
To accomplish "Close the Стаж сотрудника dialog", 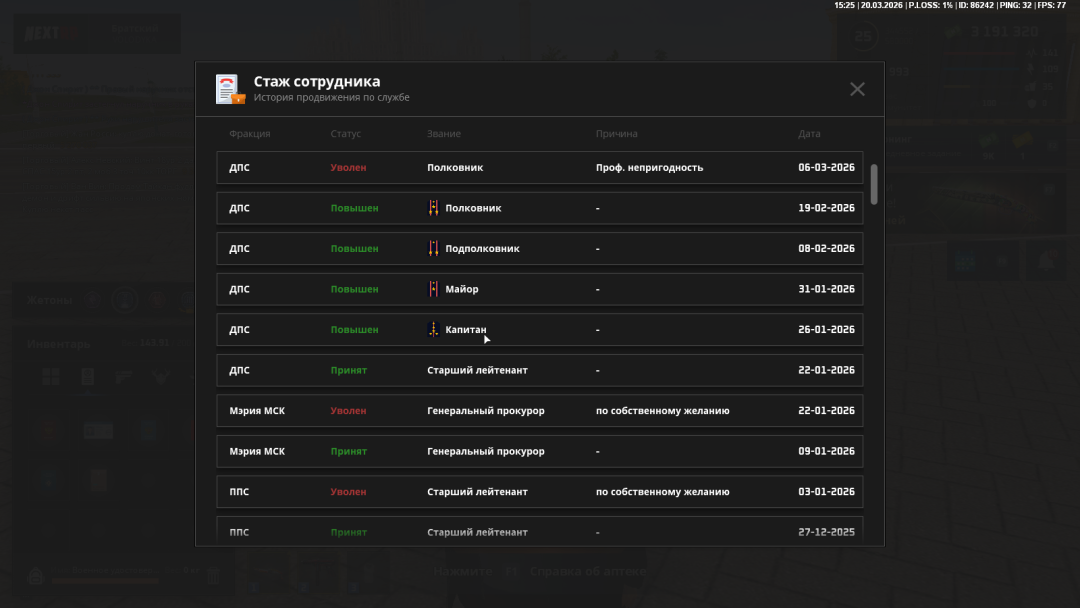I will tap(857, 89).
